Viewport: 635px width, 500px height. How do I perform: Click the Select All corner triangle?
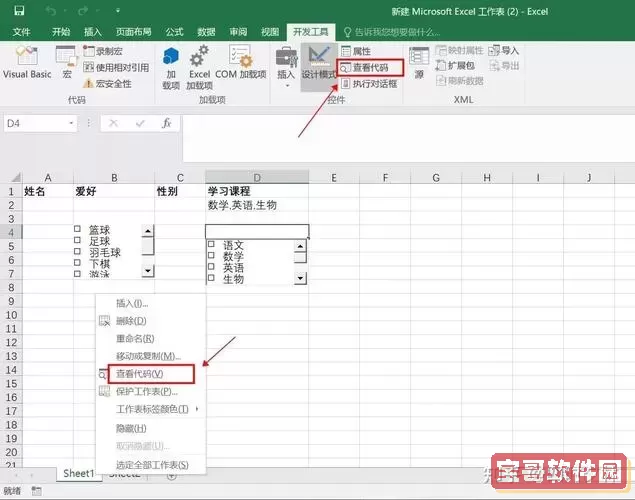coord(15,177)
